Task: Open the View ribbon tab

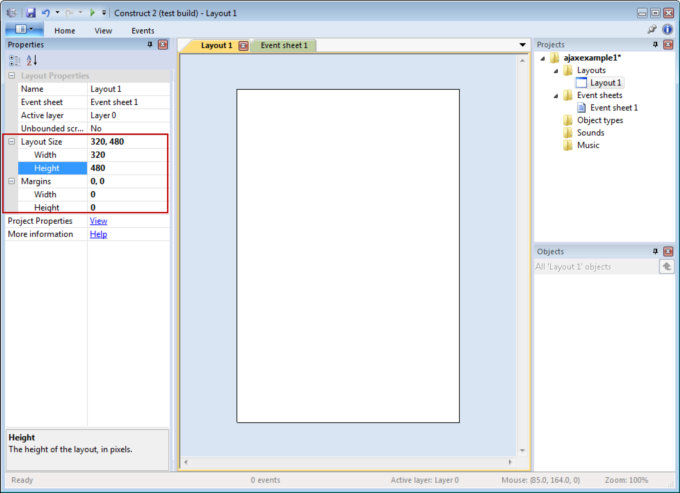Action: (x=103, y=31)
